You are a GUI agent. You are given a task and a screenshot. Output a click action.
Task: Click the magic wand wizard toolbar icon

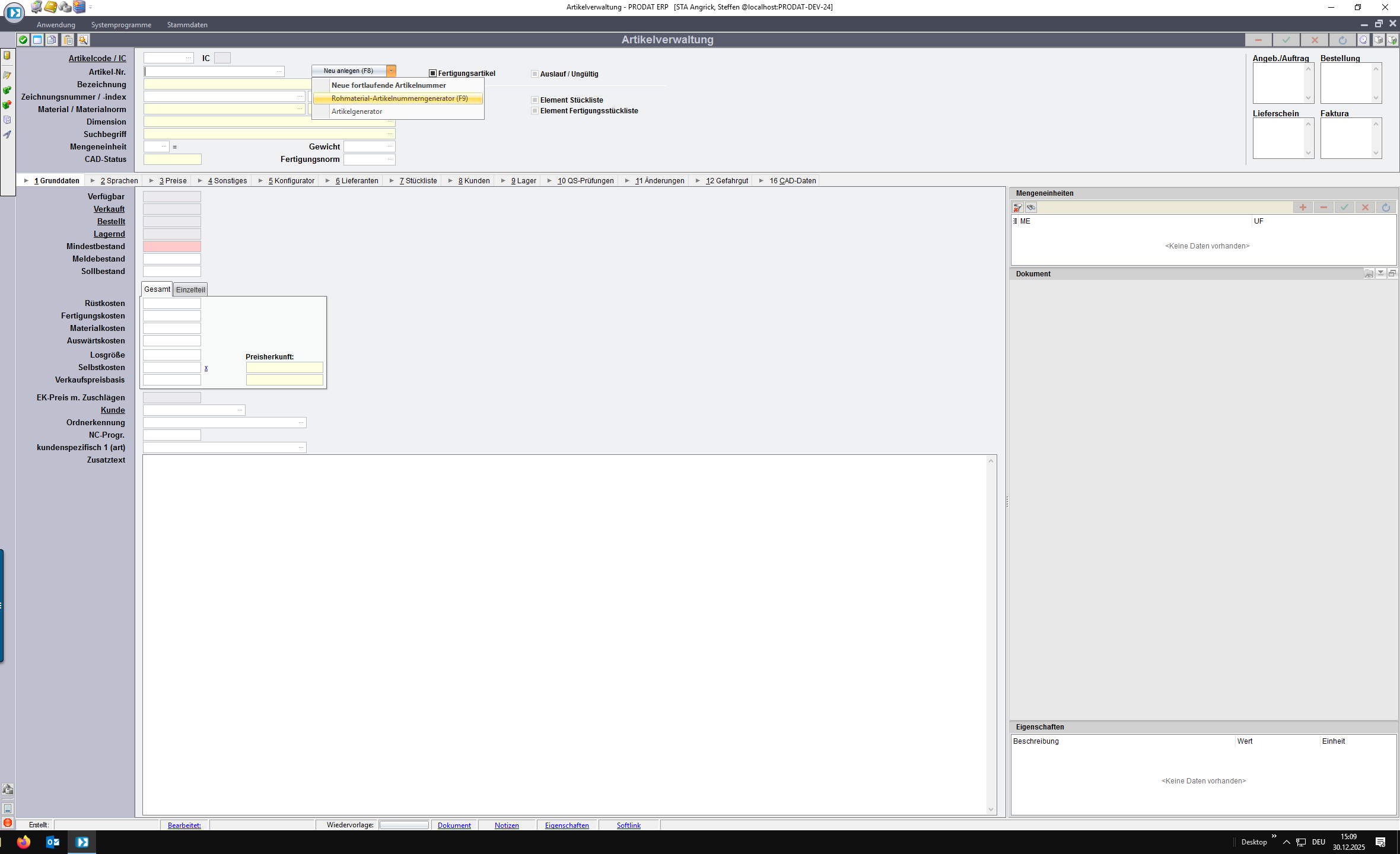click(83, 40)
